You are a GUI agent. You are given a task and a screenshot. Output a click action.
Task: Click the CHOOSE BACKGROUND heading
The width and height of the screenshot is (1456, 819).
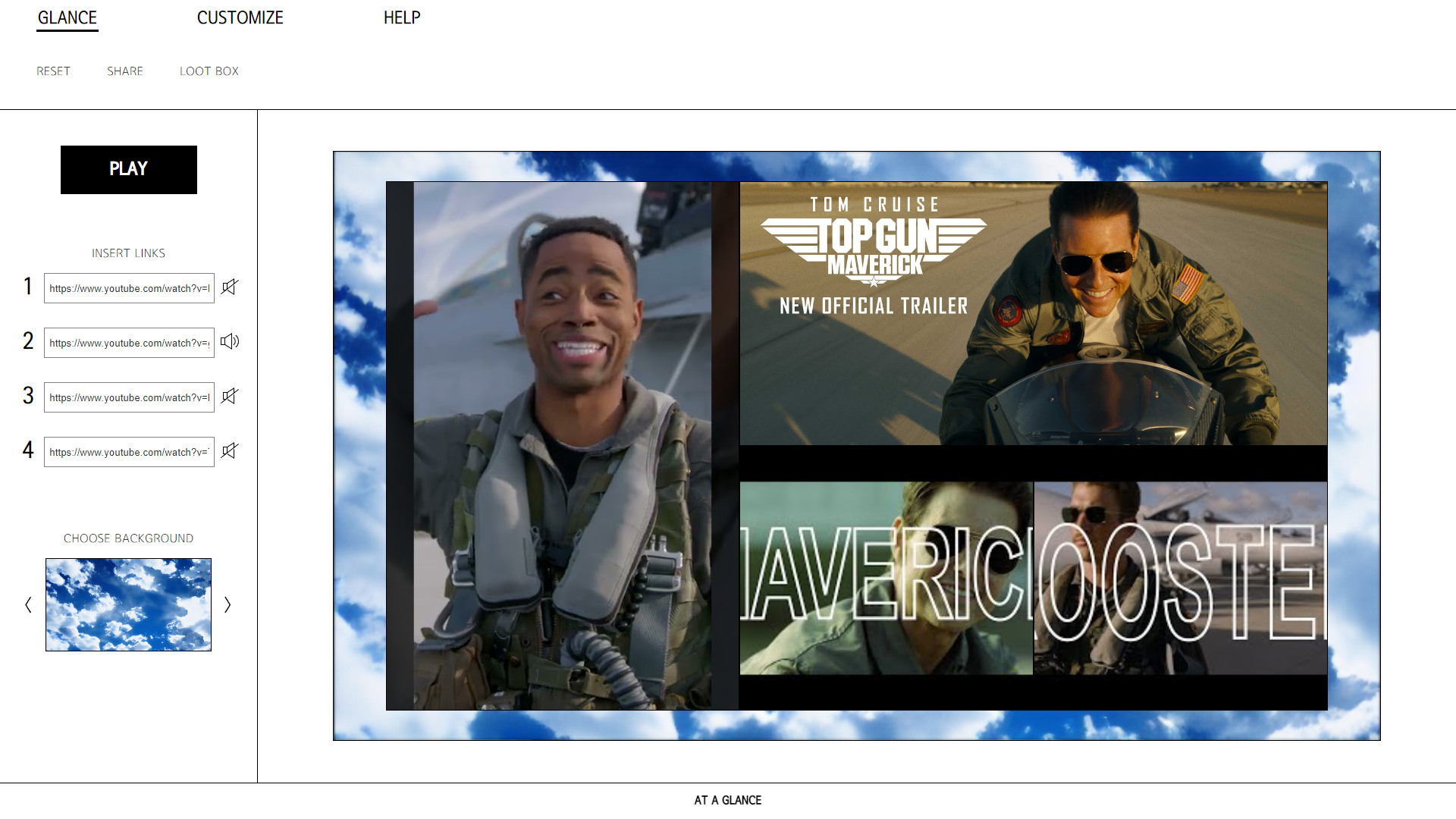pos(129,538)
